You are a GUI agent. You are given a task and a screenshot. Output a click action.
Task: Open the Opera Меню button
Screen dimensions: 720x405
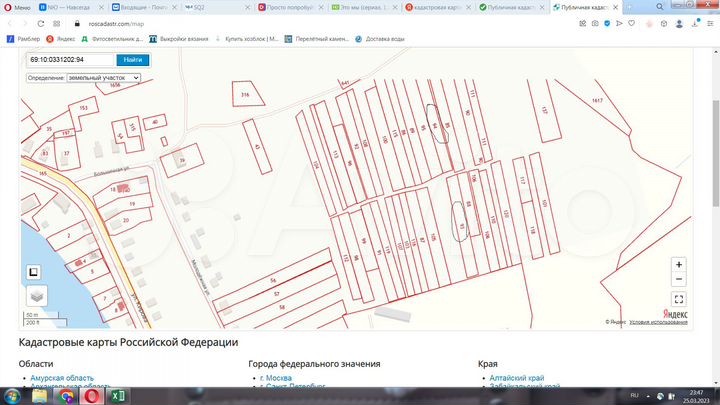pos(17,7)
